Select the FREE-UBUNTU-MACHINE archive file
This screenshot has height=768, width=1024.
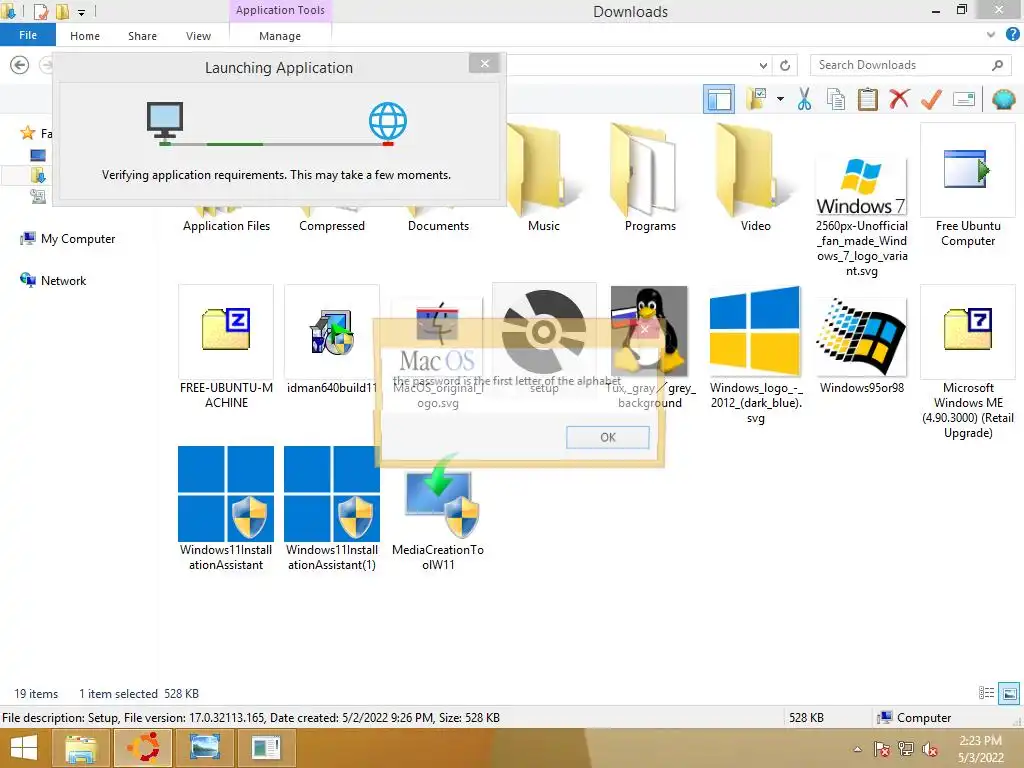tap(226, 347)
